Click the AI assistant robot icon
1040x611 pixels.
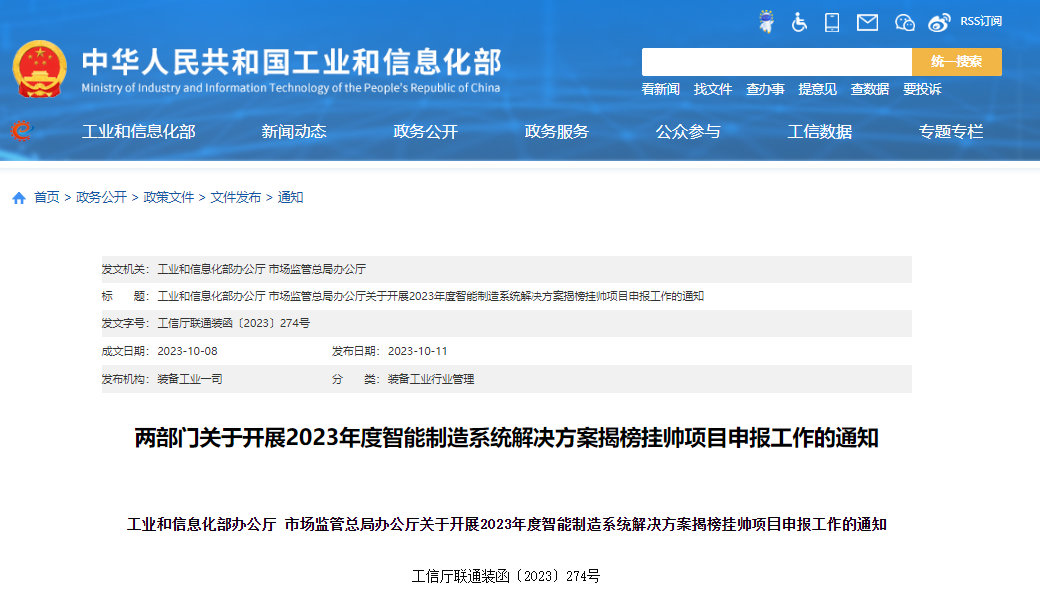click(x=768, y=21)
